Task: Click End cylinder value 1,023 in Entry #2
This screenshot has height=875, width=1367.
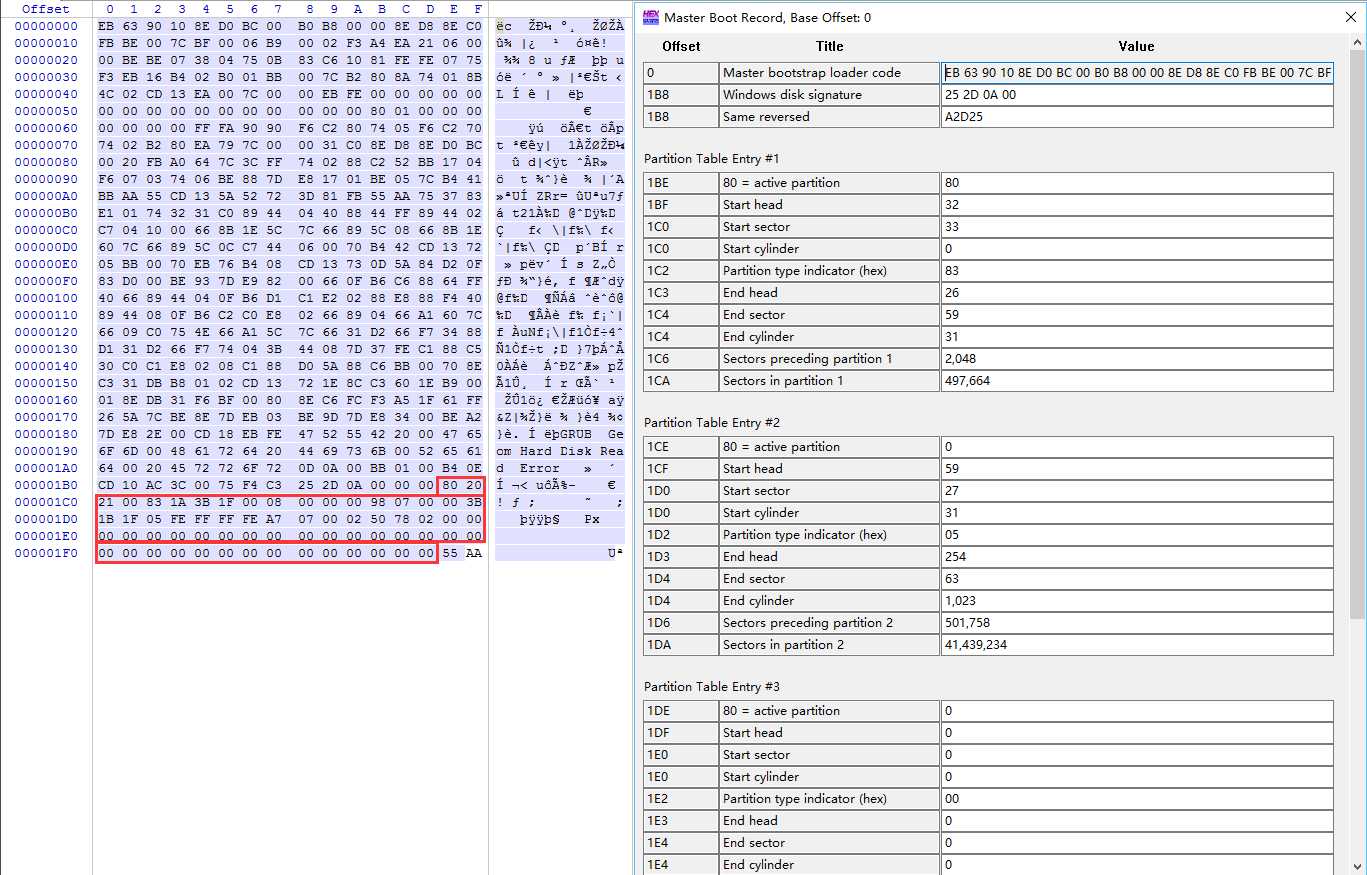Action: tap(1137, 601)
